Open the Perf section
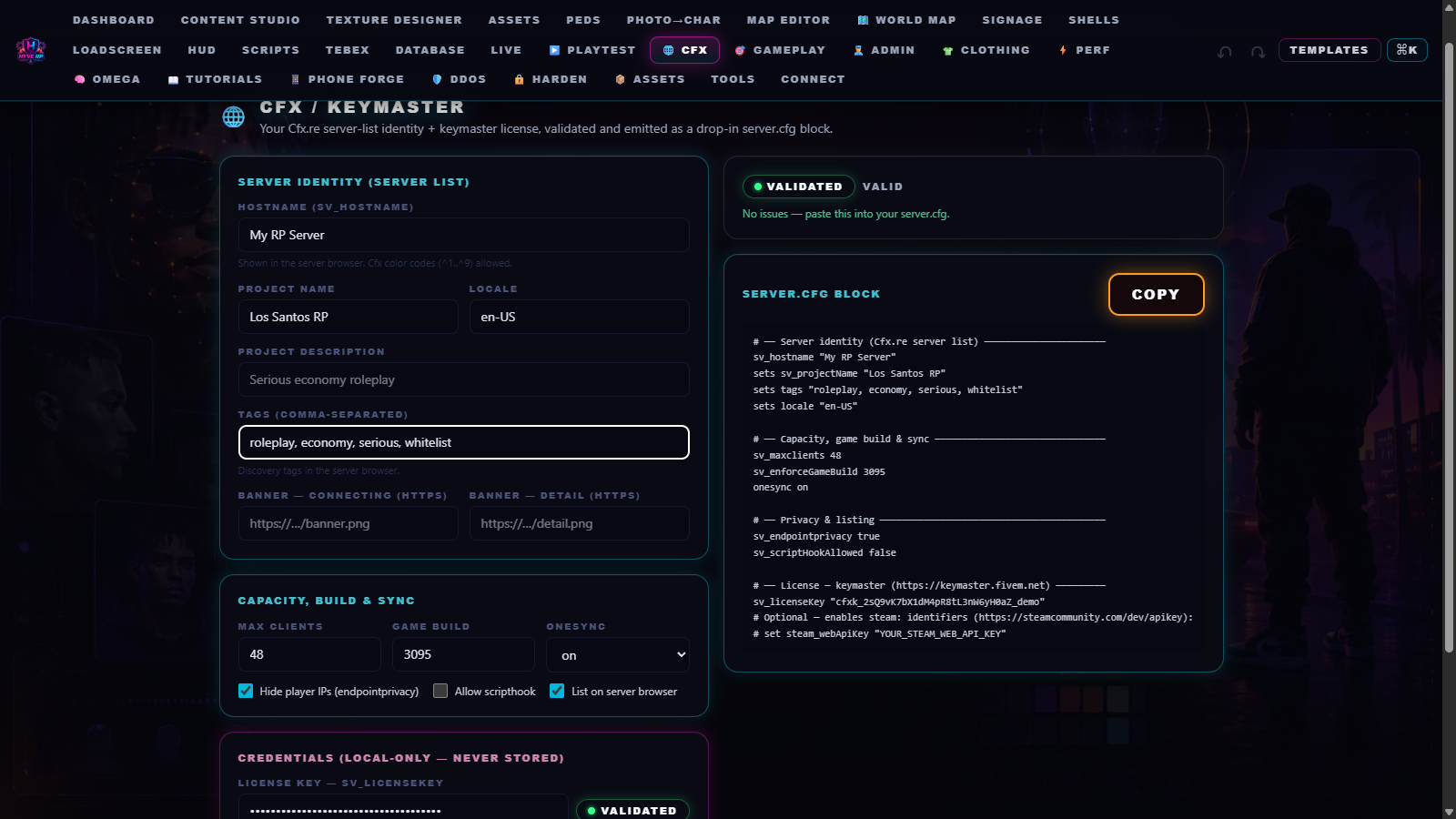This screenshot has width=1456, height=819. (1084, 50)
